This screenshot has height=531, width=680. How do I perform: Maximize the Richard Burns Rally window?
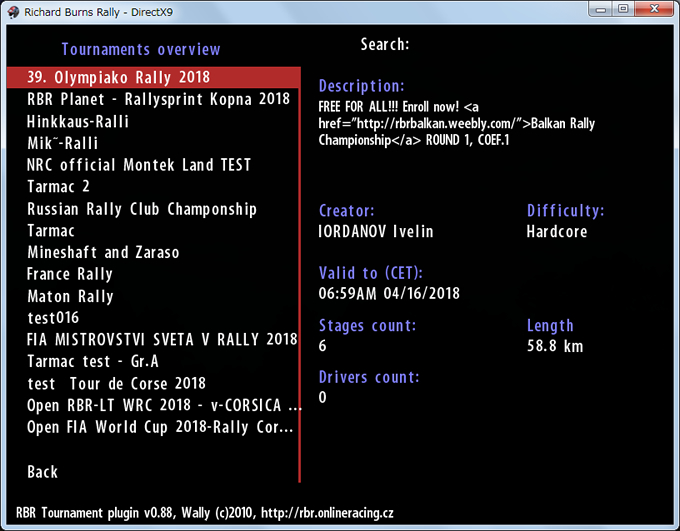pos(623,9)
